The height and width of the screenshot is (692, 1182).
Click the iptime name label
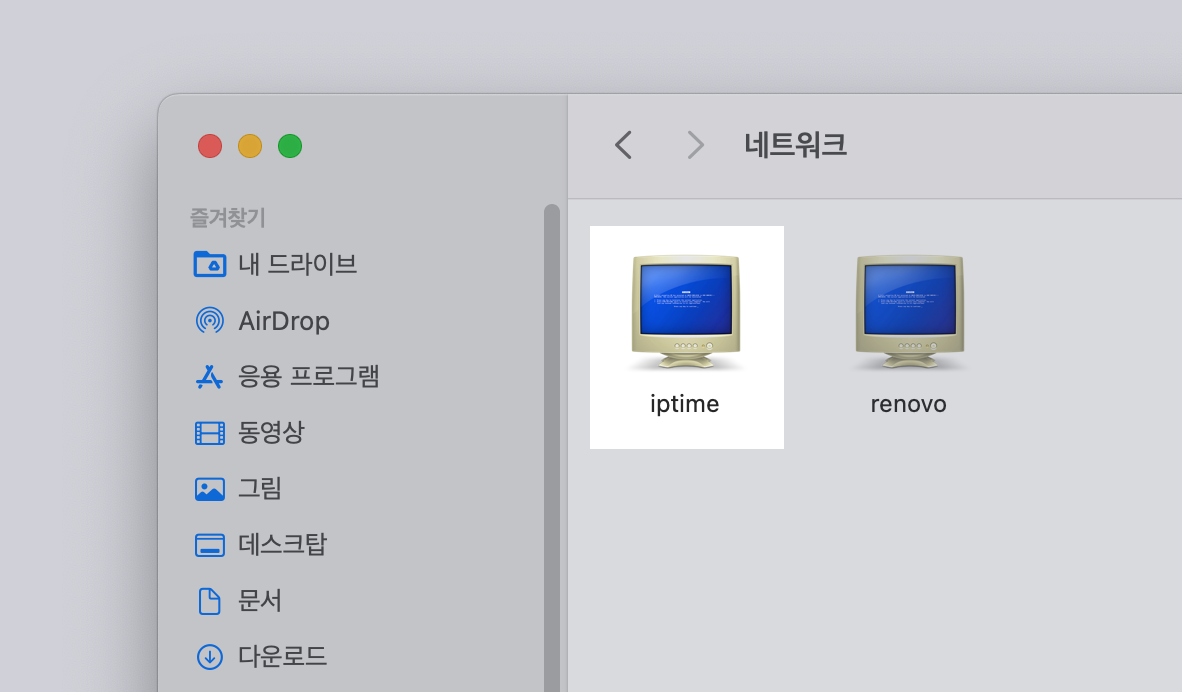(684, 404)
